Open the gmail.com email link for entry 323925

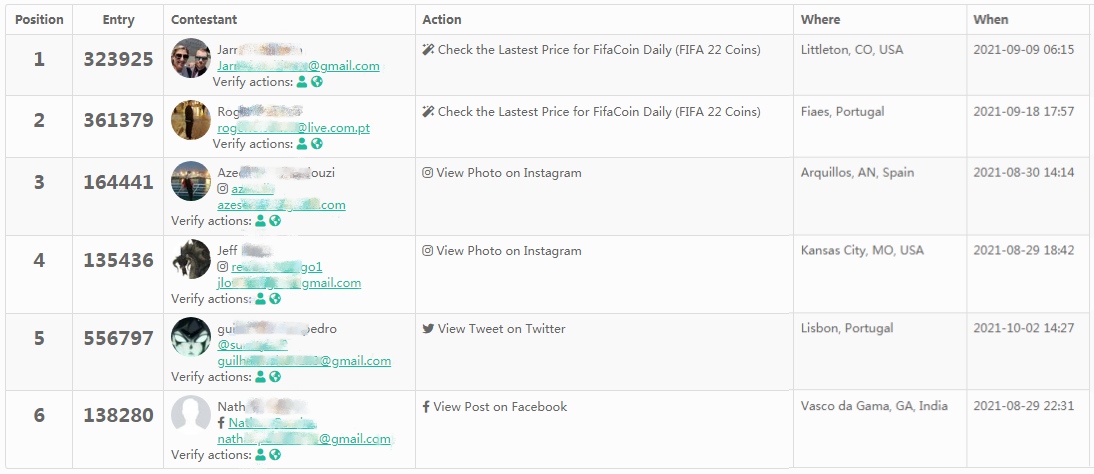298,66
